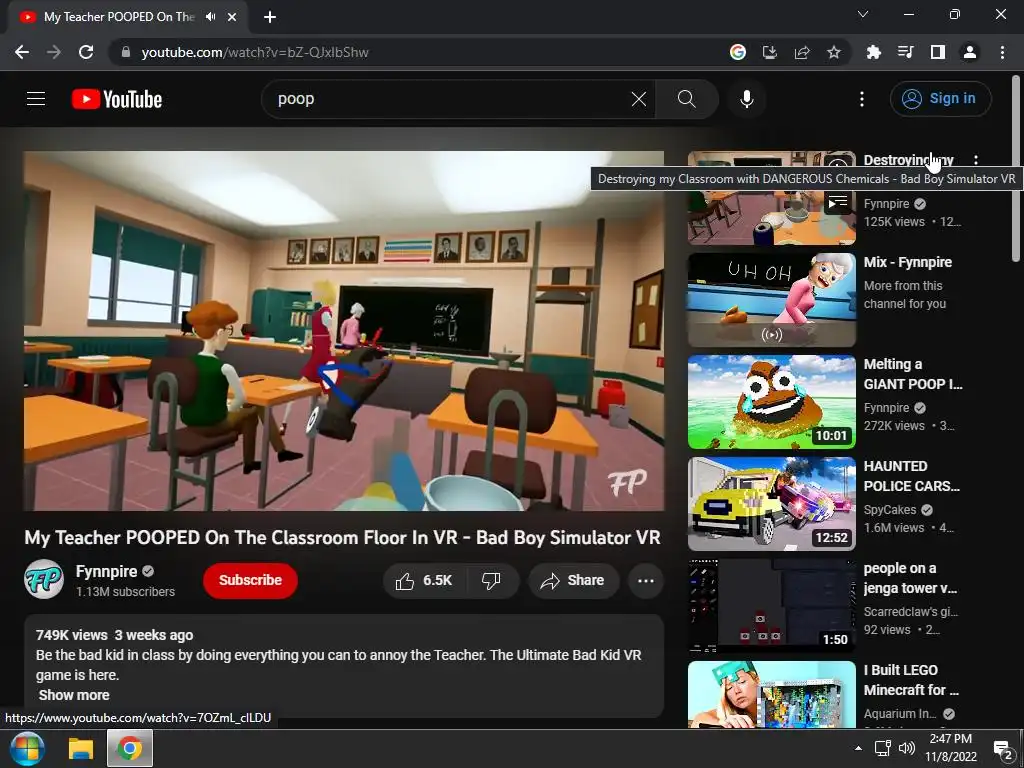View site info lock icon
The image size is (1024, 768).
(126, 52)
